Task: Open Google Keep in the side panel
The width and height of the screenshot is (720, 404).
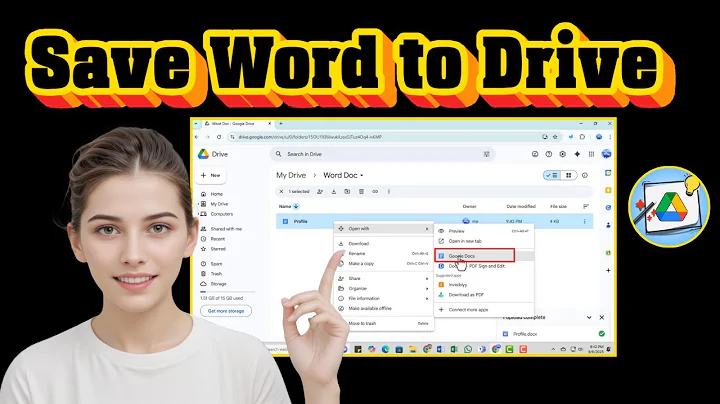Action: pyautogui.click(x=608, y=190)
